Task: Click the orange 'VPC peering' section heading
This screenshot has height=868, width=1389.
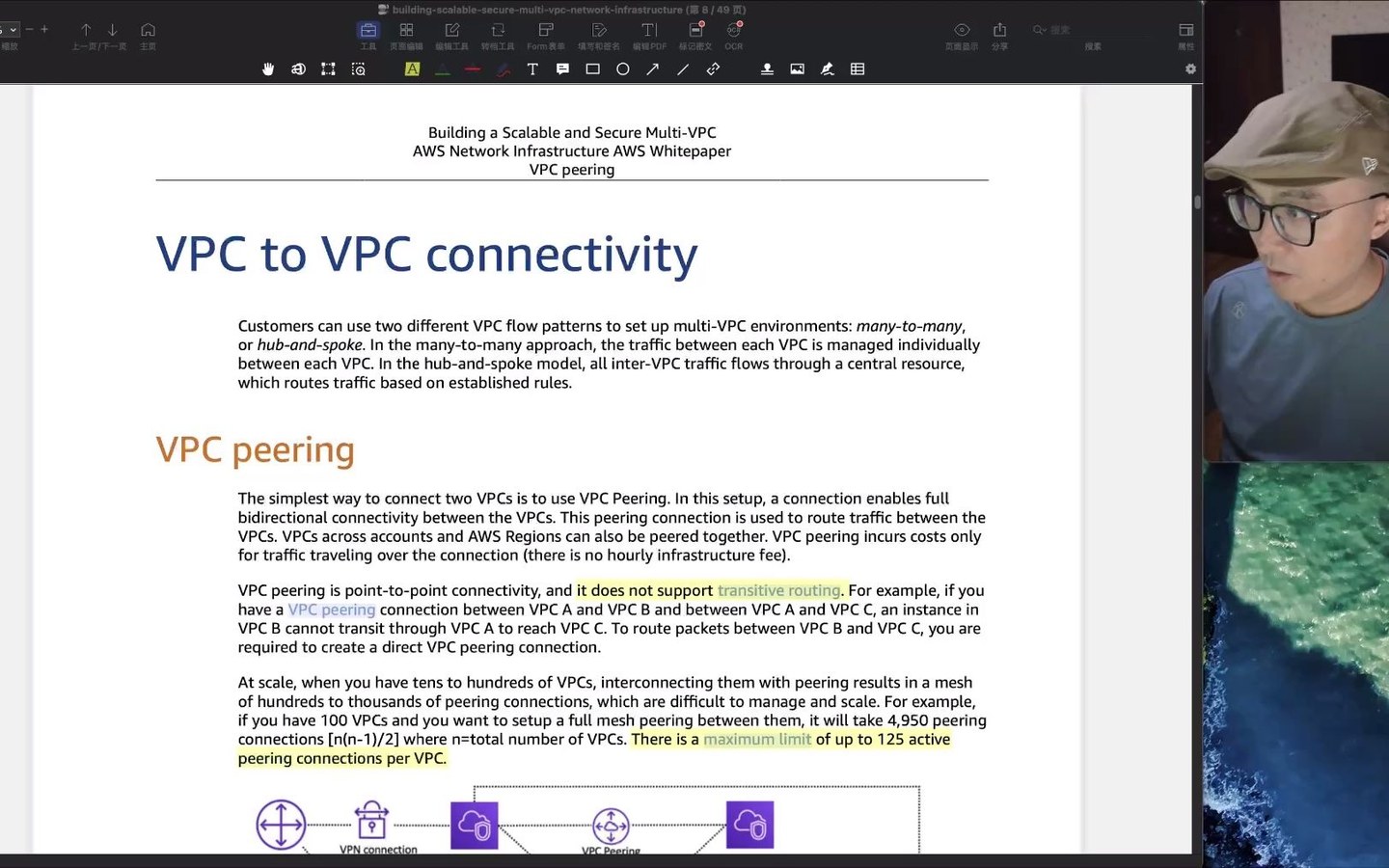Action: click(256, 449)
